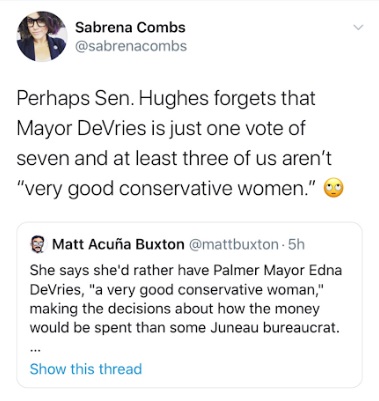379x401 pixels.
Task: Click the eye-roll emoji in tweet
Action: [334, 189]
